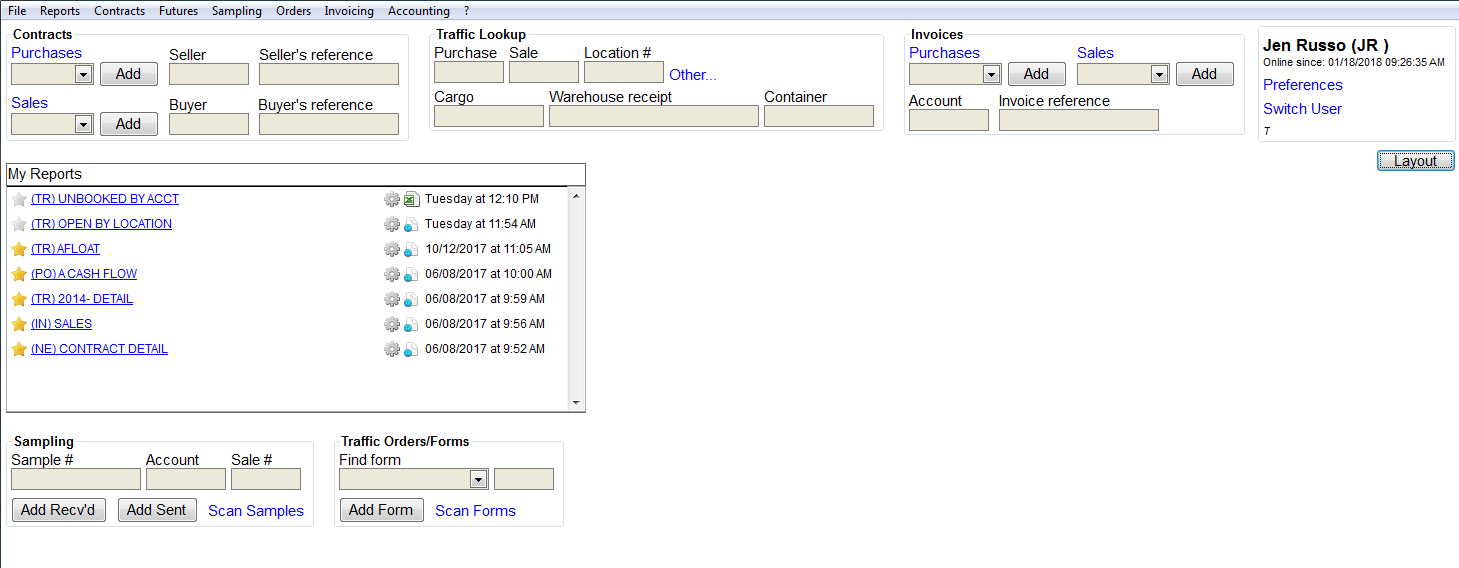Viewport: 1459px width, 568px height.
Task: Open settings gear for OPEN BY LOCATION report
Action: coord(392,224)
